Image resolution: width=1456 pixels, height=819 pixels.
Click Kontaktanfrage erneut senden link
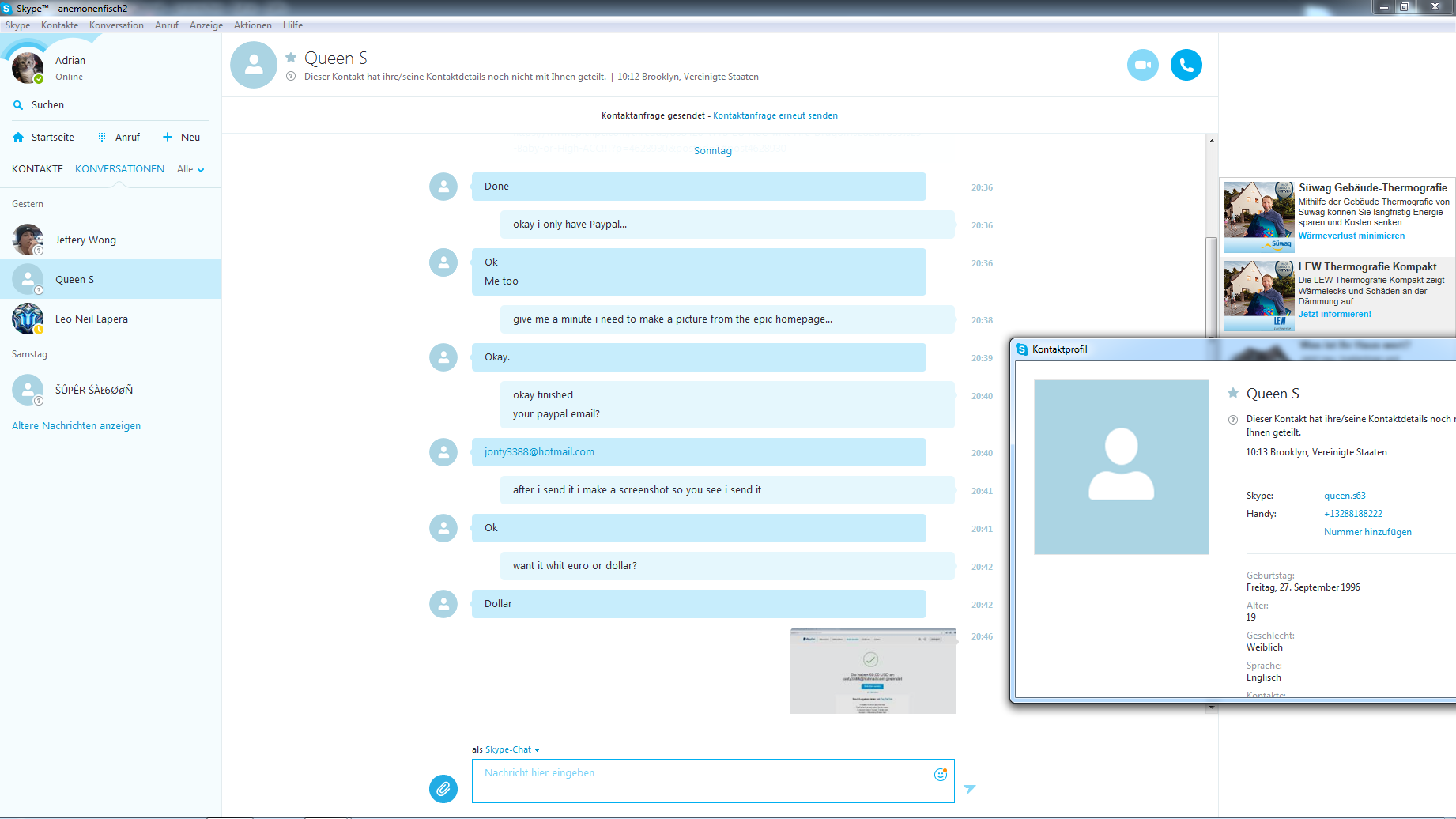775,115
